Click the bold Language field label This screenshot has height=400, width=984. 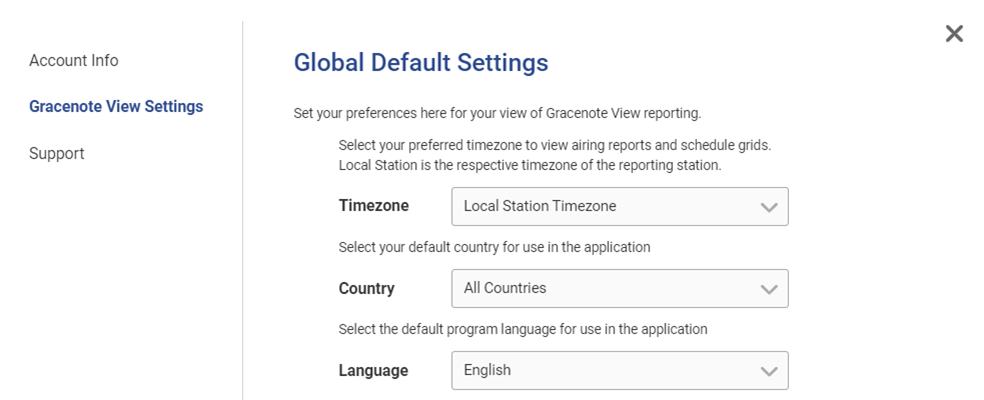[374, 371]
